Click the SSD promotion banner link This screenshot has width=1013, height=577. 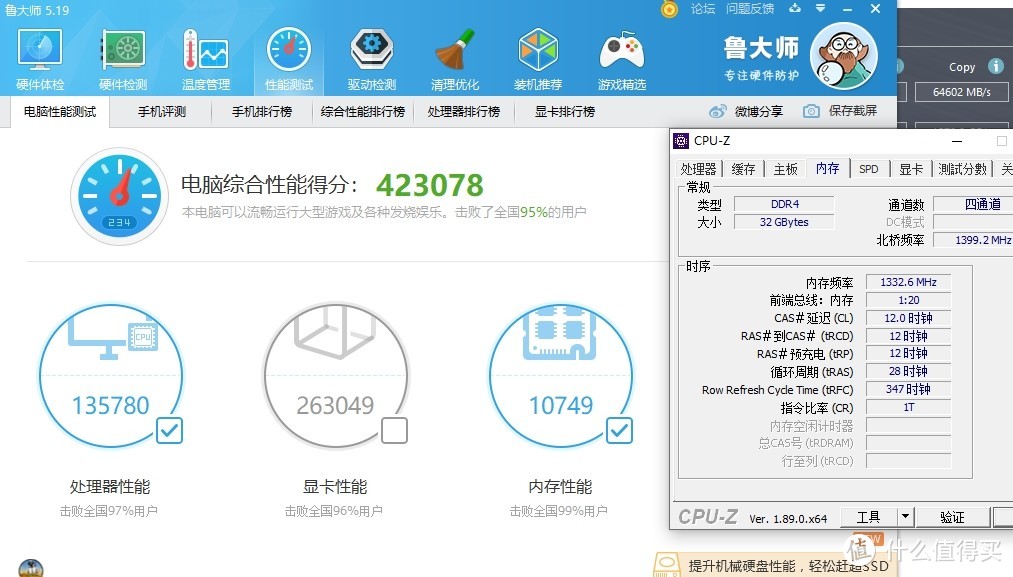pos(773,565)
